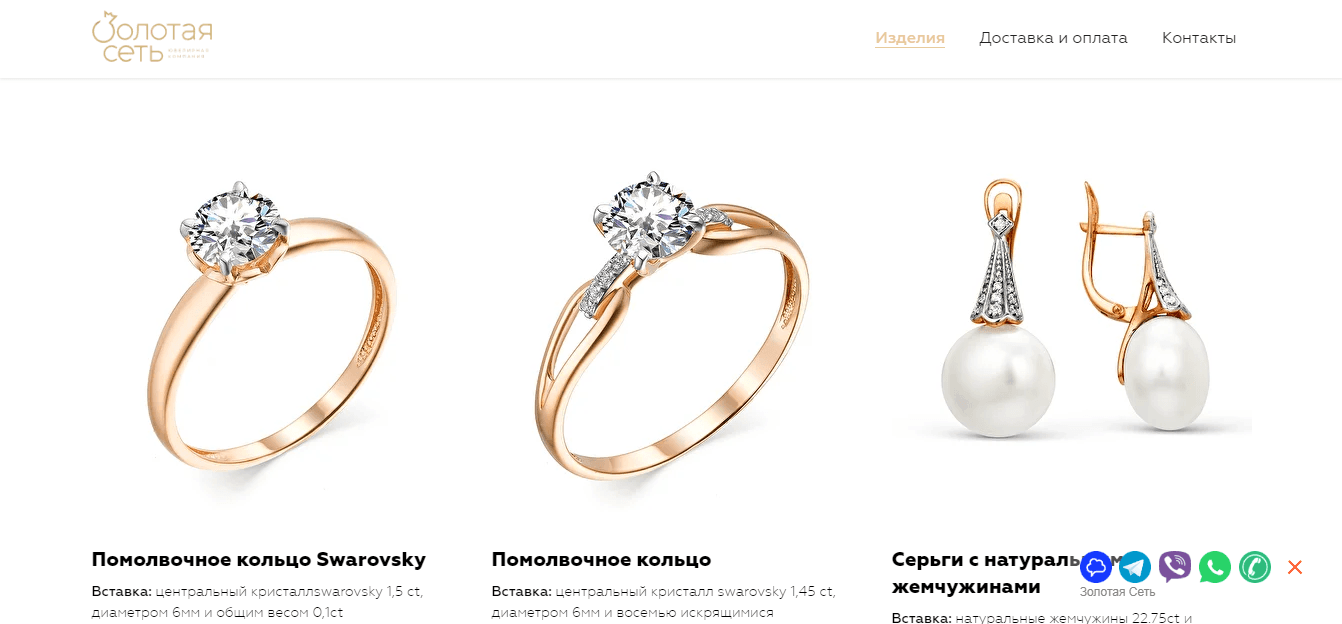Click the Золотая Сеть label under chat icons
Screen dimensions: 1342x624
coord(1117,592)
